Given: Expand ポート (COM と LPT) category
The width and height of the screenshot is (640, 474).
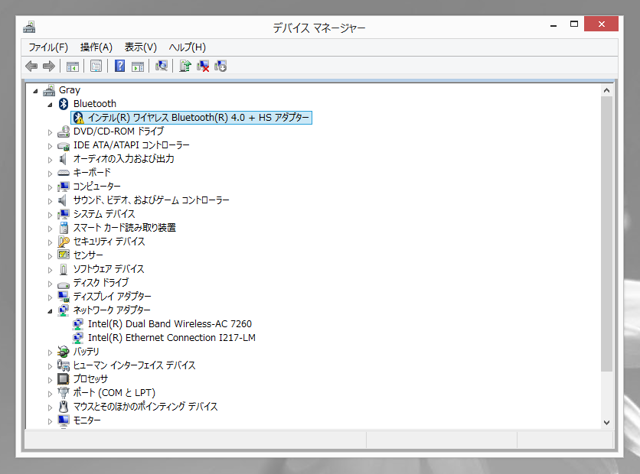Looking at the screenshot, I should point(50,394).
